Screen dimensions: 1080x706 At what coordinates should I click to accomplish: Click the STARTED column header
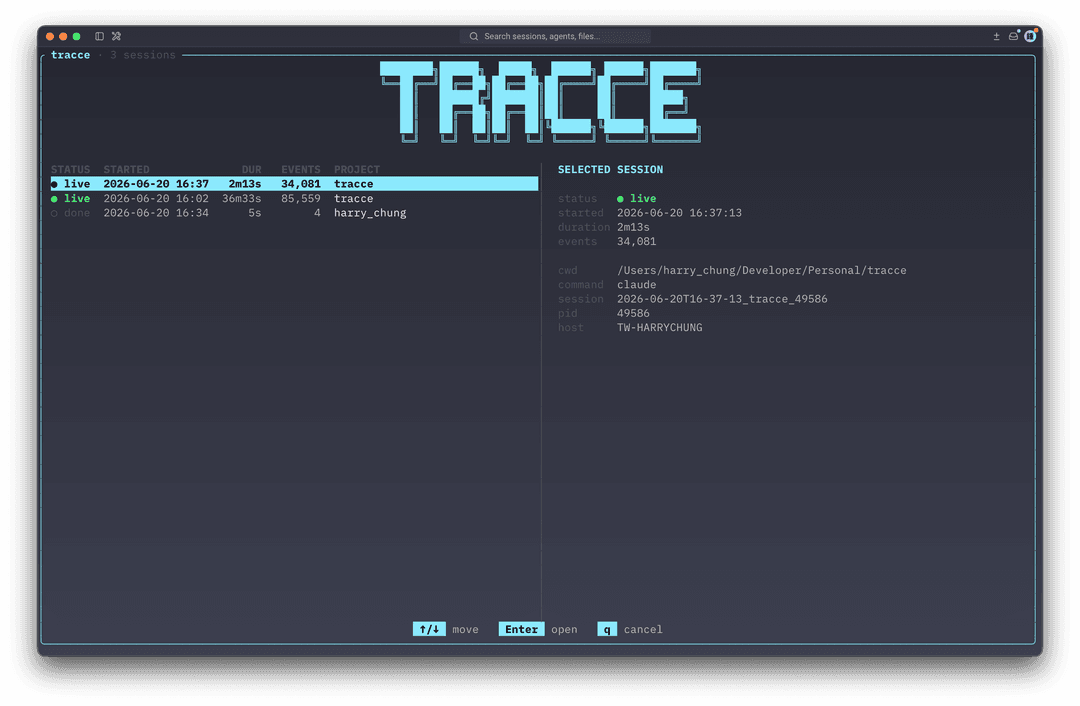click(126, 169)
